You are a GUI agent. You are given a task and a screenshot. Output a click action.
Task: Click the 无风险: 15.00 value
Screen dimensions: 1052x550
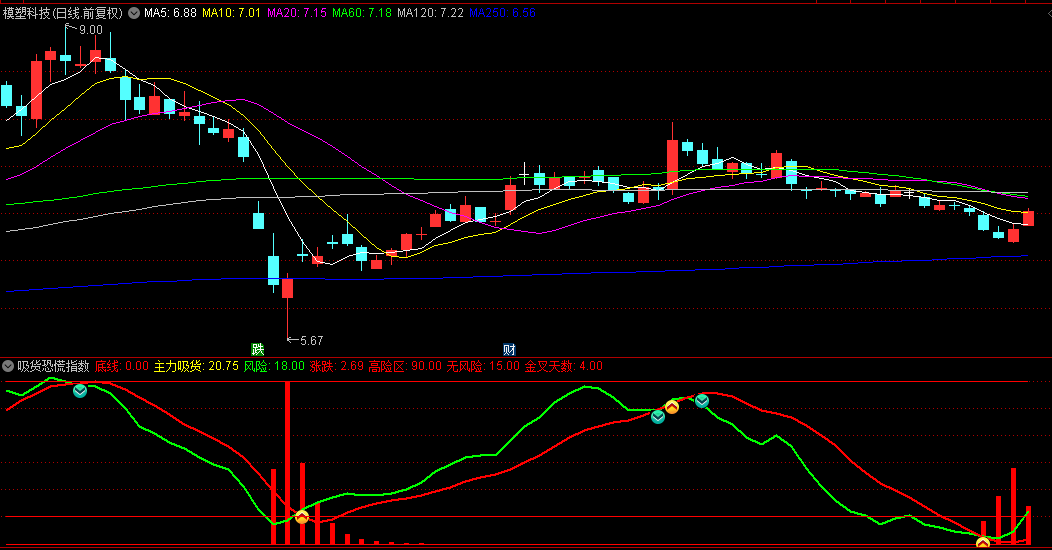[483, 366]
